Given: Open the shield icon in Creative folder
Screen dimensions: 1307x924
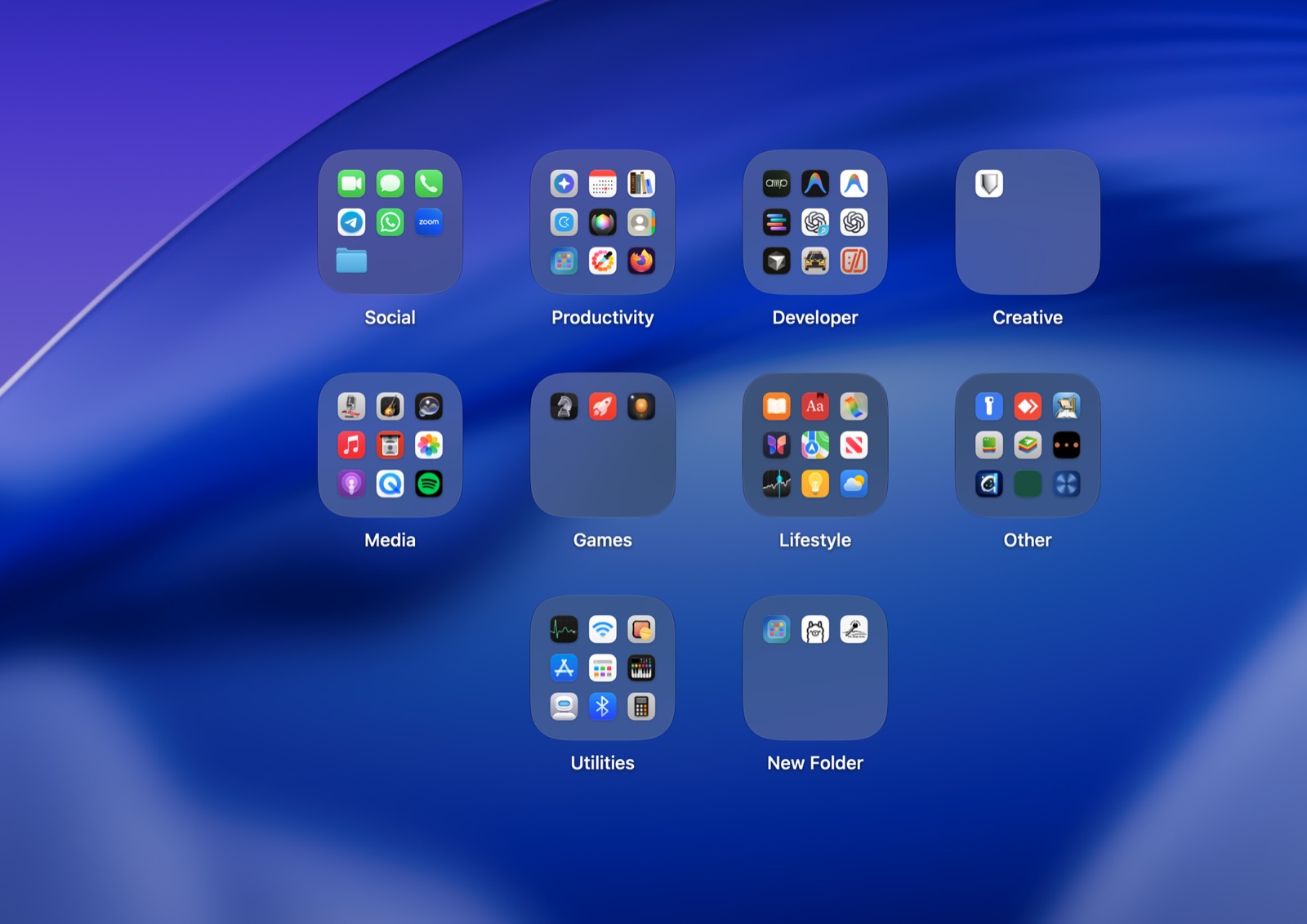Looking at the screenshot, I should 989,184.
